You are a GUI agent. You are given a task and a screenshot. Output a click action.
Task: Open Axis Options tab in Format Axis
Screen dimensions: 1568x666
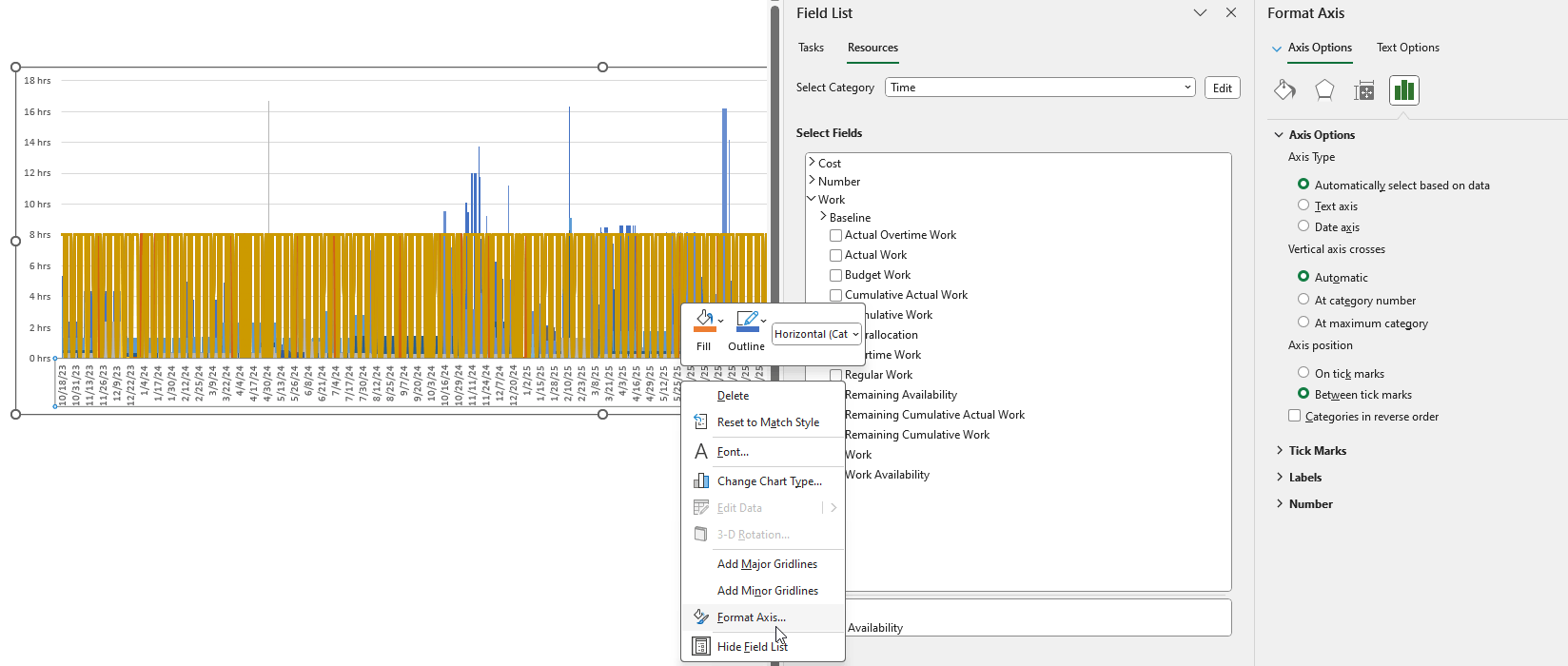[x=1320, y=48]
